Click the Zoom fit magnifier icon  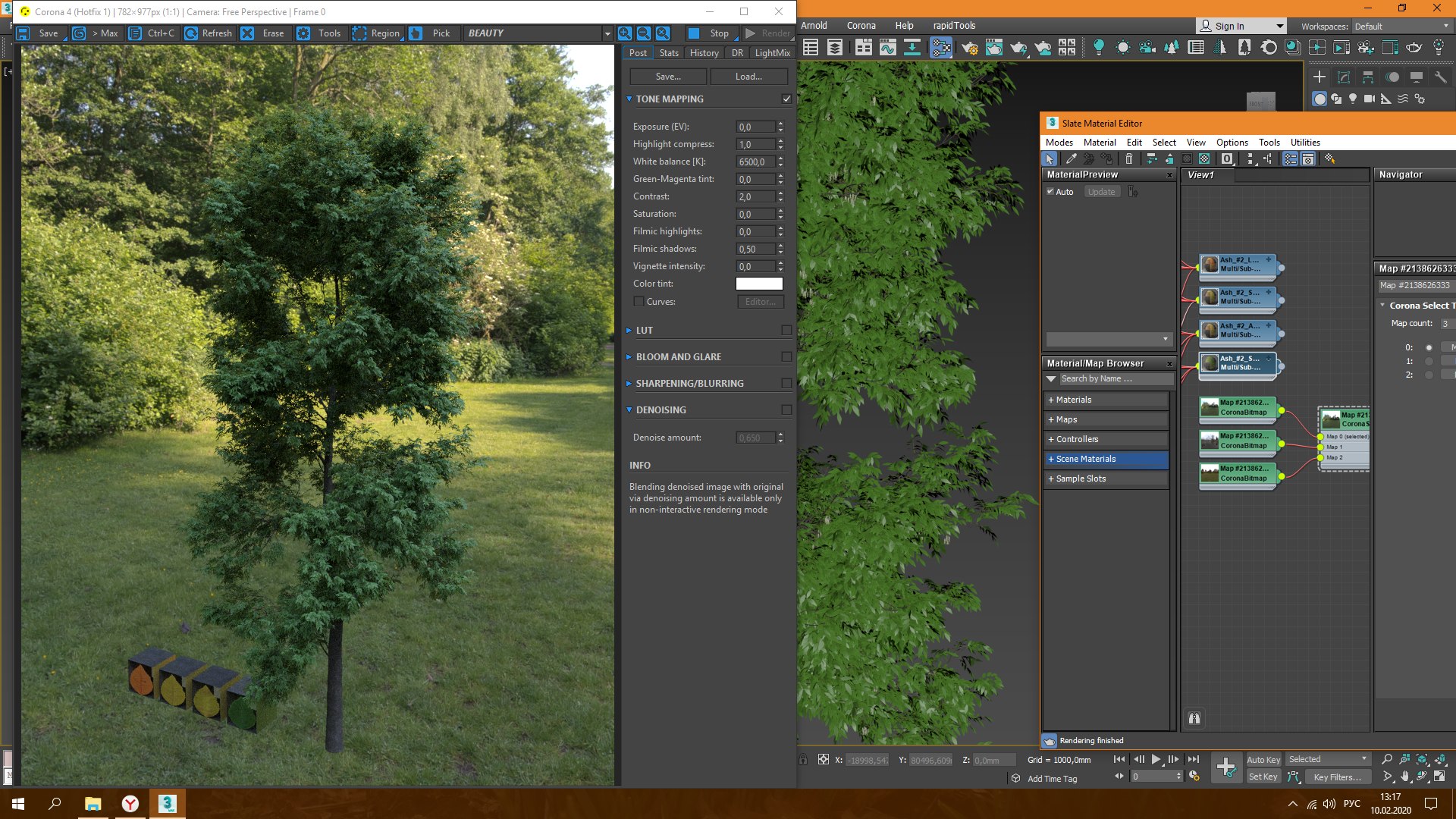662,33
